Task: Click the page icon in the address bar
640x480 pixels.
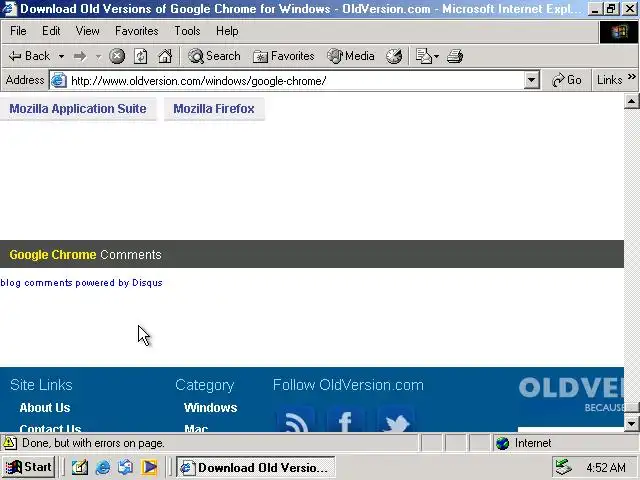Action: (x=59, y=80)
